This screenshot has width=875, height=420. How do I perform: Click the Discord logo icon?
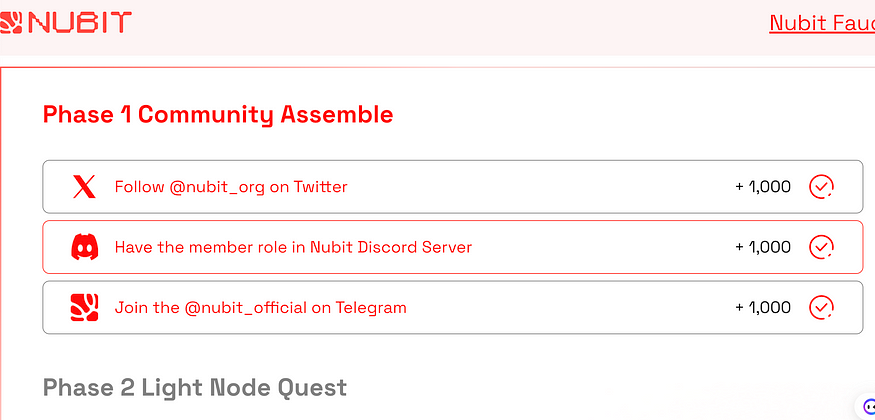tap(84, 247)
